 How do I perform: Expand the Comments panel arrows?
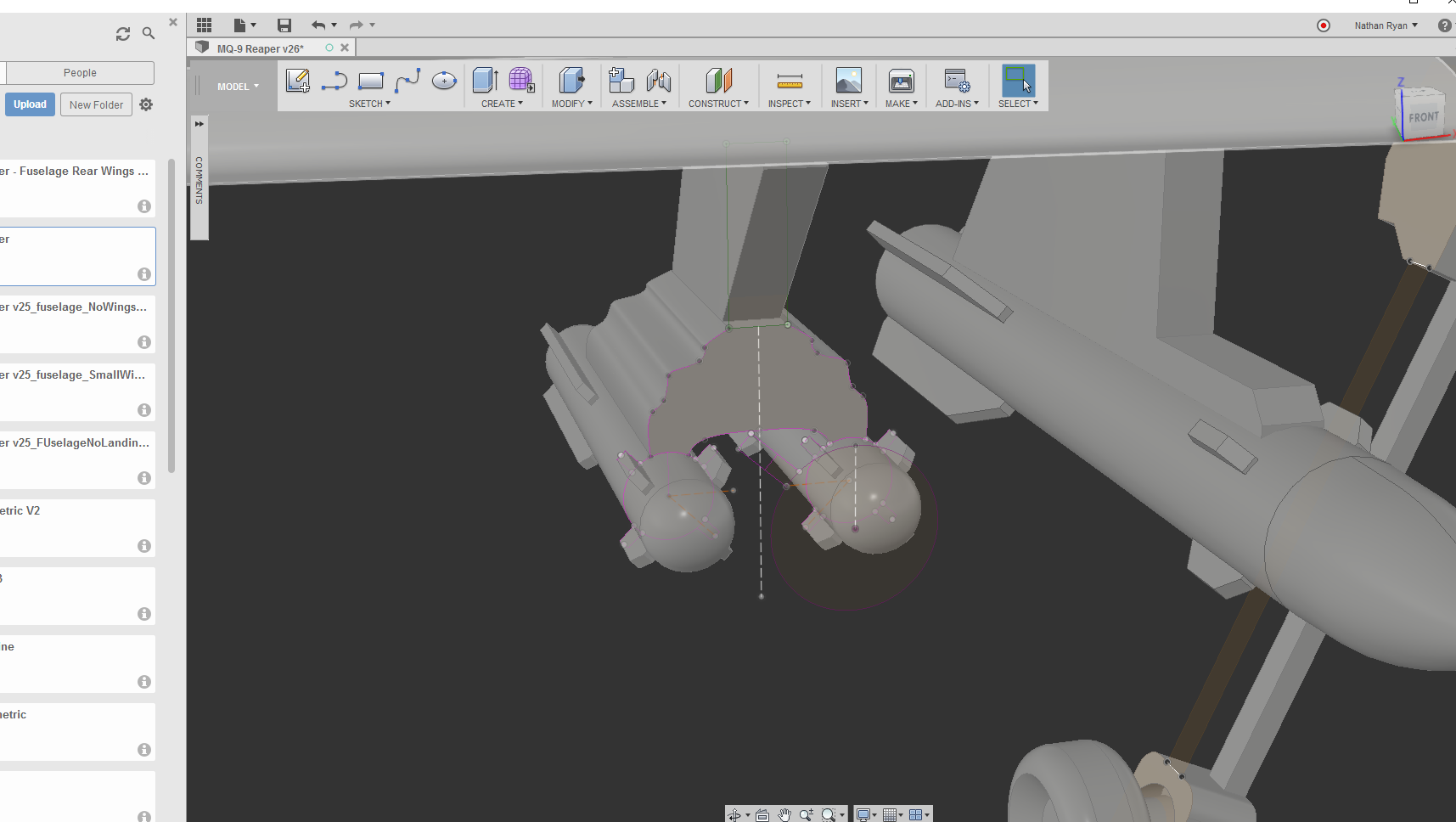click(200, 124)
